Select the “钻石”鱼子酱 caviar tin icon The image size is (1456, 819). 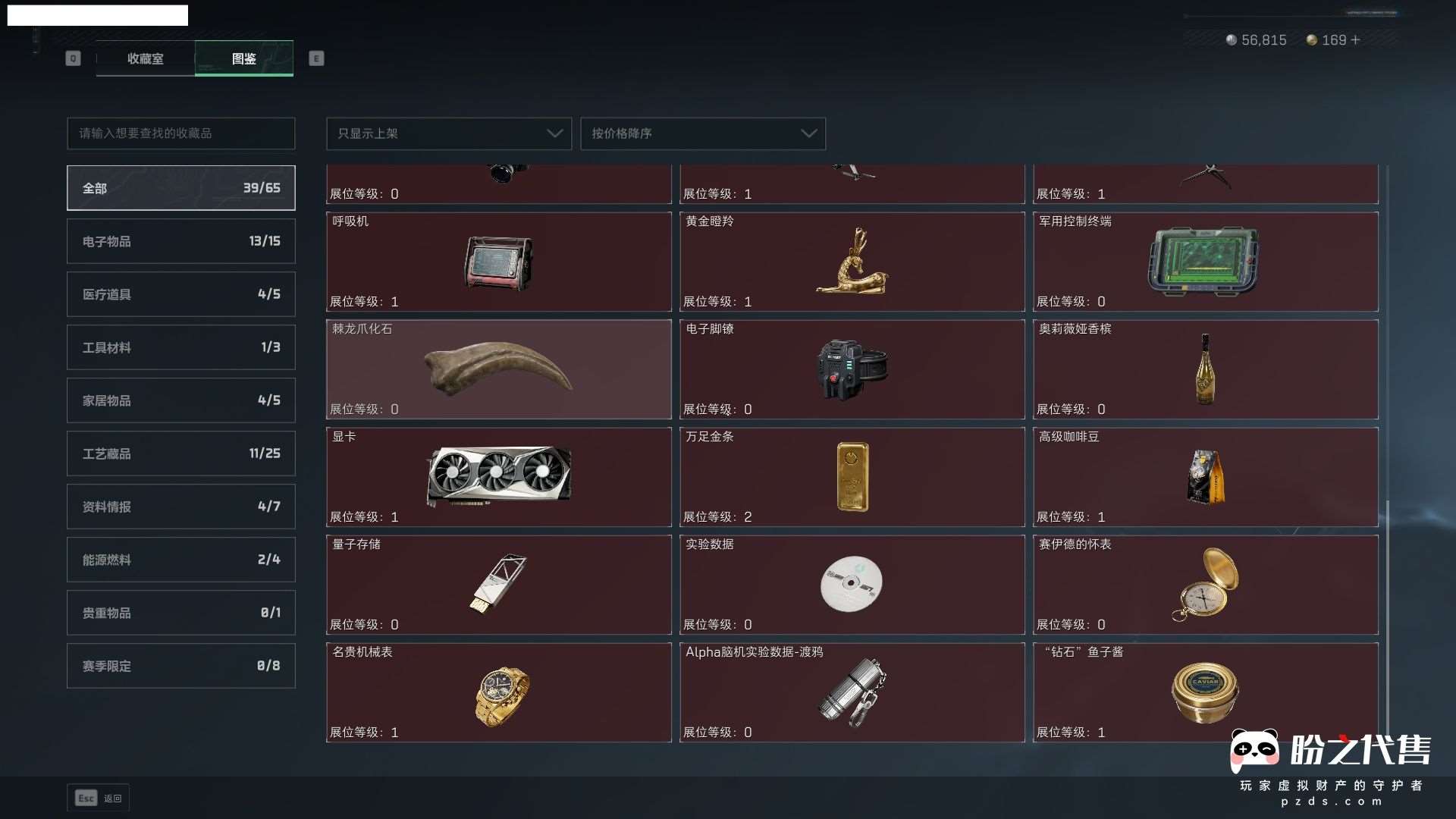pyautogui.click(x=1205, y=692)
